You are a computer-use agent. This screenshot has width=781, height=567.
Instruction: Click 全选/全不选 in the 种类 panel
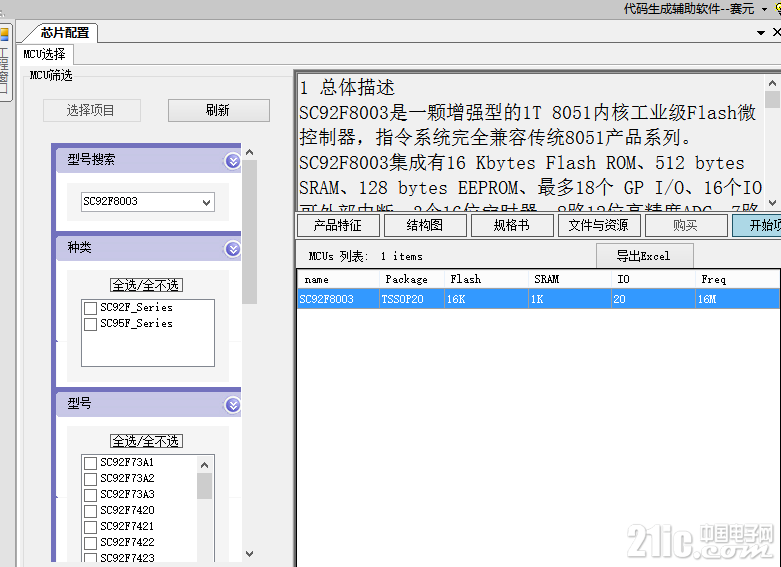tap(146, 285)
